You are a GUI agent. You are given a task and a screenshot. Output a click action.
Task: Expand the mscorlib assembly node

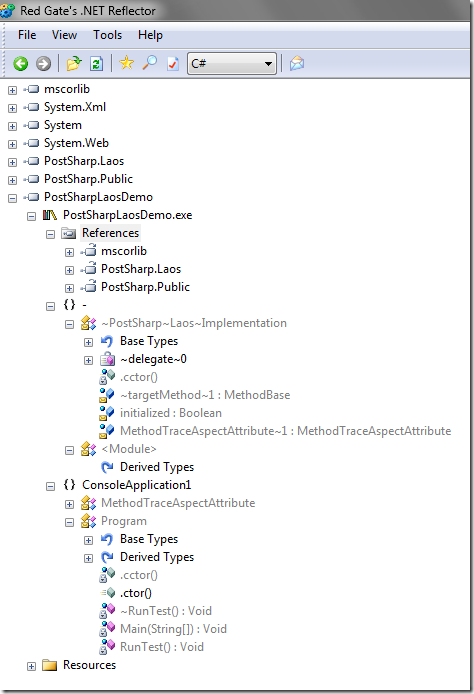pos(12,90)
